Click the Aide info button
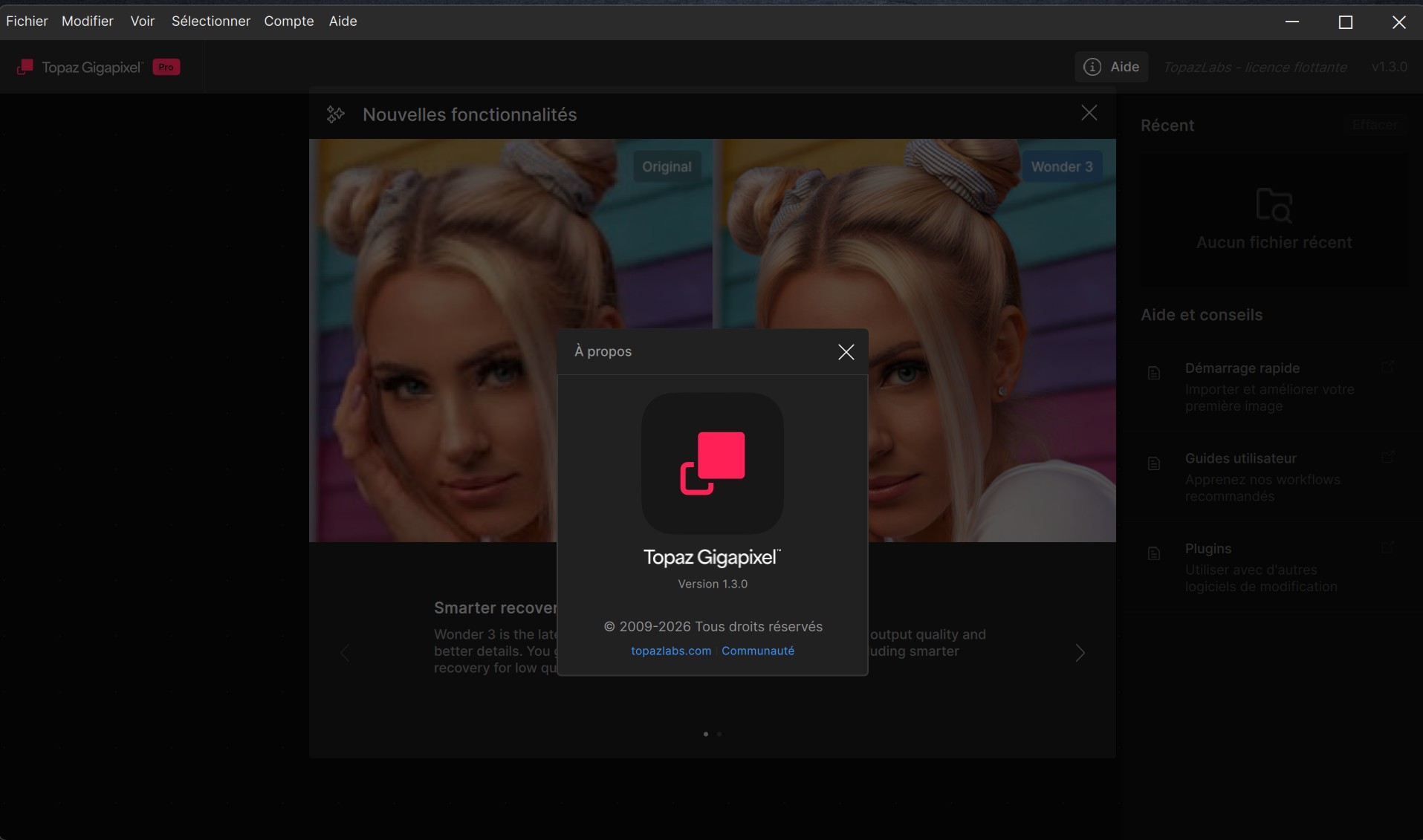This screenshot has width=1423, height=840. pyautogui.click(x=1111, y=67)
